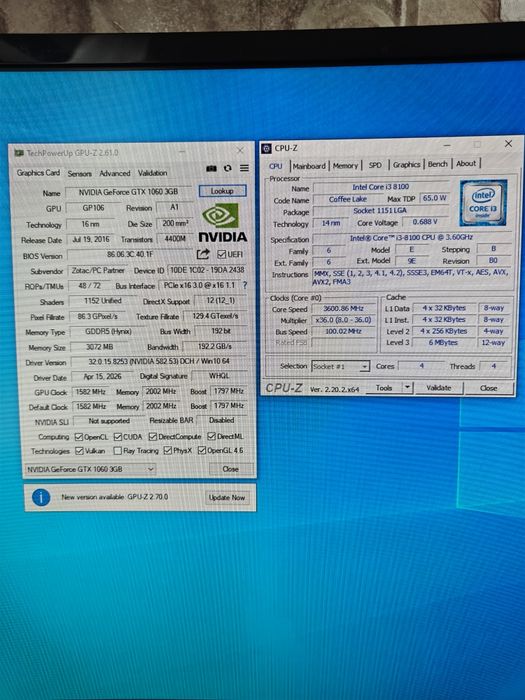The image size is (525, 700).
Task: Click the Shaders value 1152 Unified
Action: click(x=103, y=301)
